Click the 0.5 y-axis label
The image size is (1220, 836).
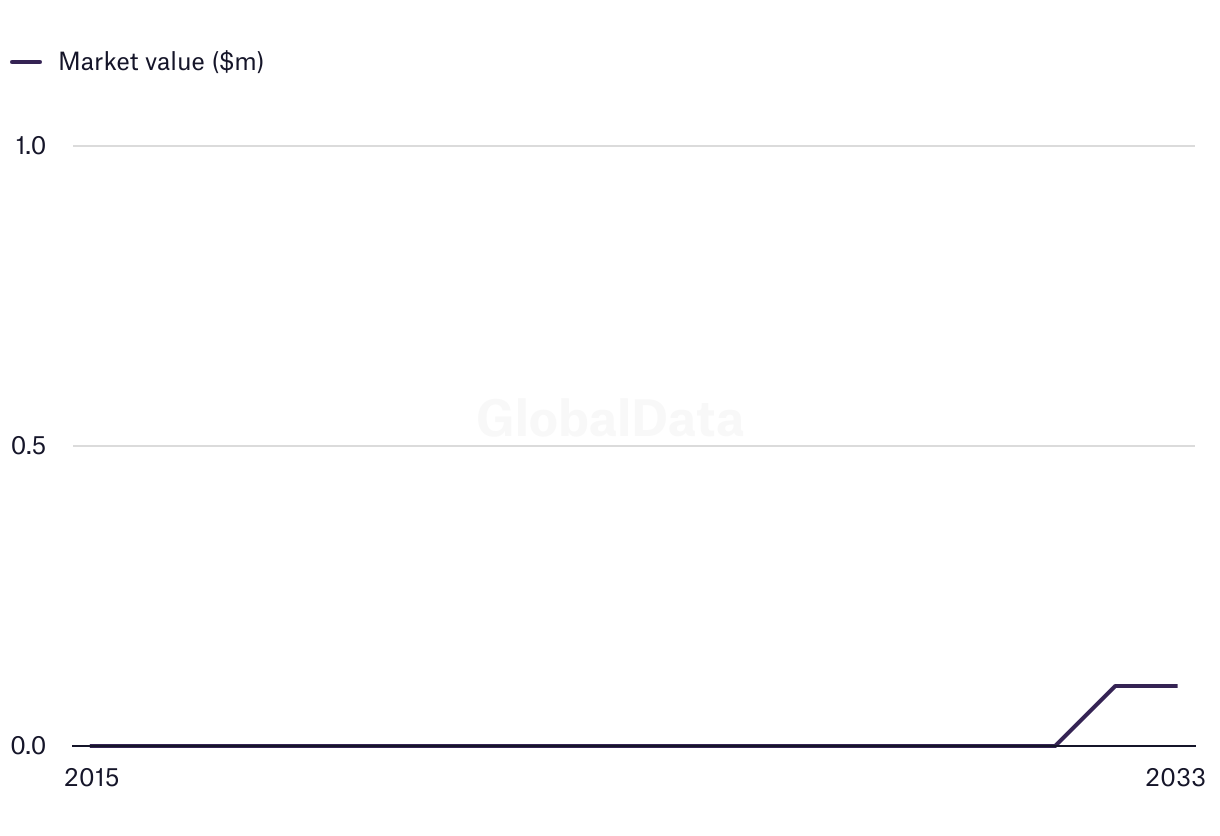point(30,446)
